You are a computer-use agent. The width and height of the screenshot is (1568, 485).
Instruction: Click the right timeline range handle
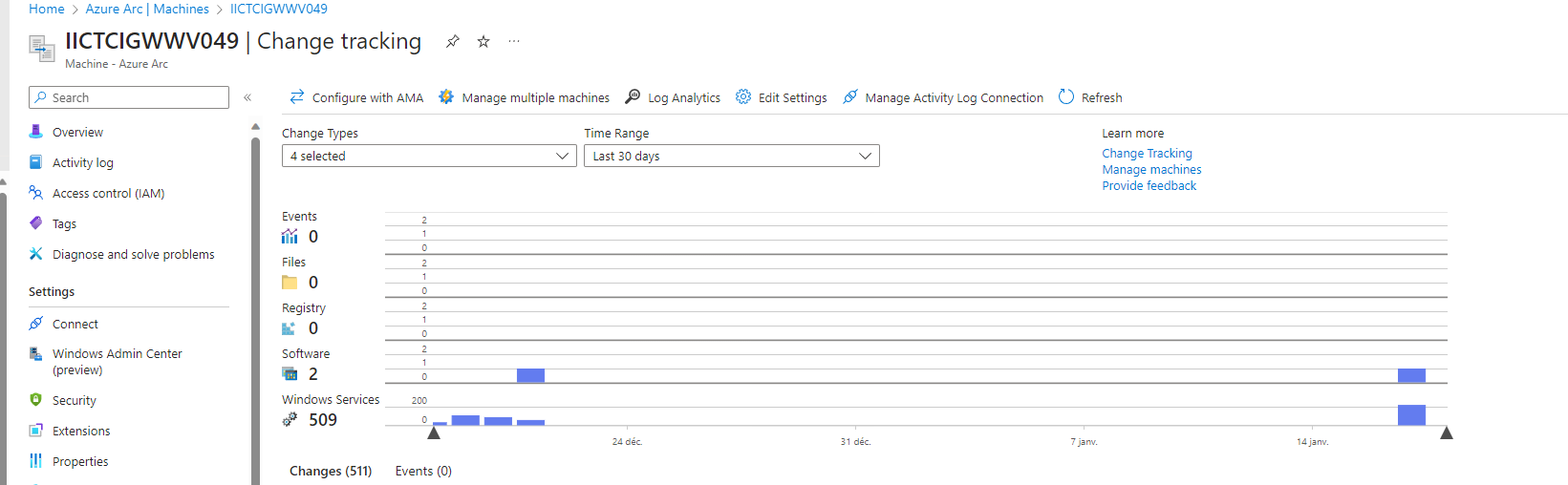[x=1447, y=432]
